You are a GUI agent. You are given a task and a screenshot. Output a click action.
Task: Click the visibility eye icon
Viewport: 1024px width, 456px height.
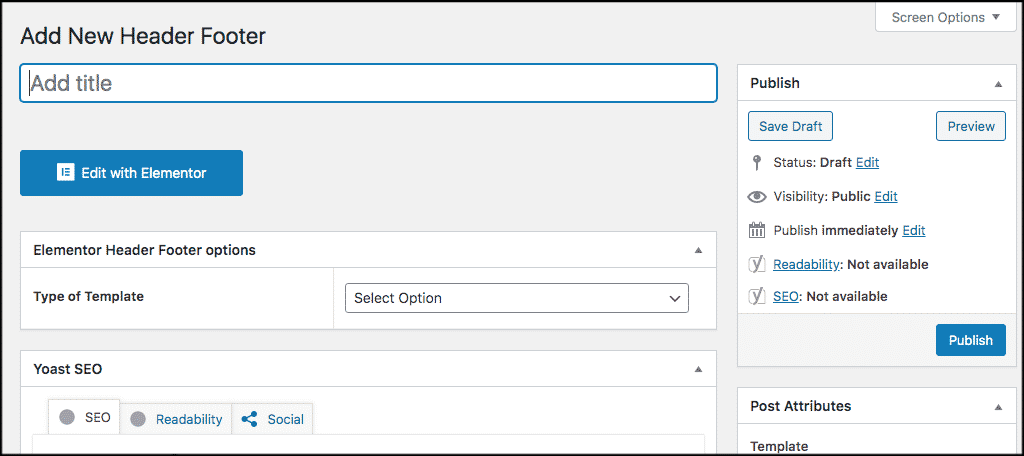tap(756, 196)
